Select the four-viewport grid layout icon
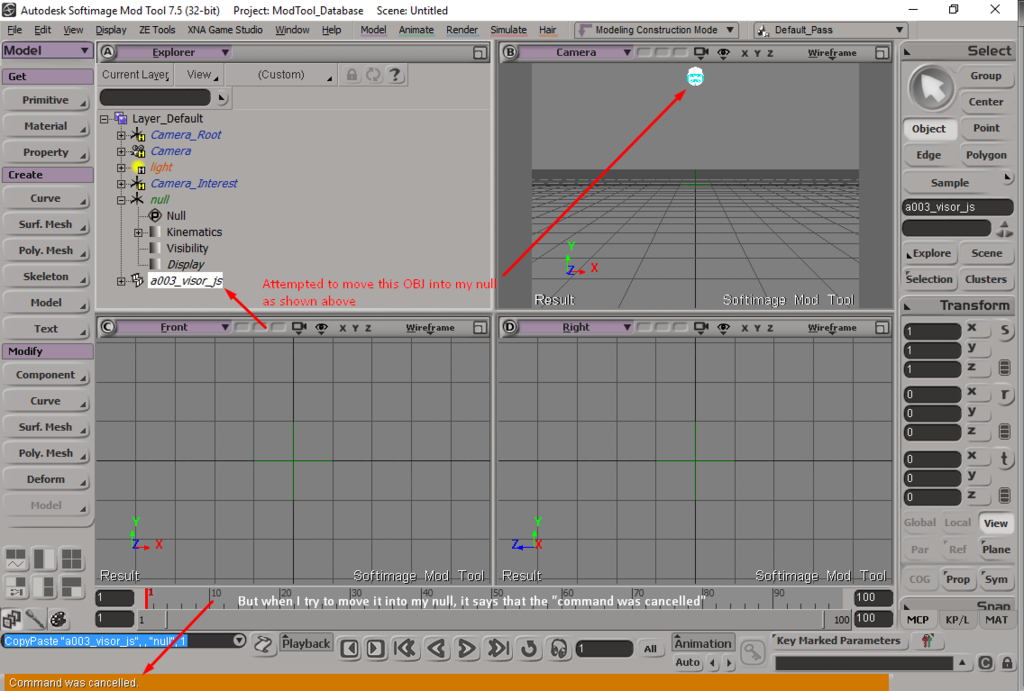This screenshot has height=691, width=1024. coord(72,559)
